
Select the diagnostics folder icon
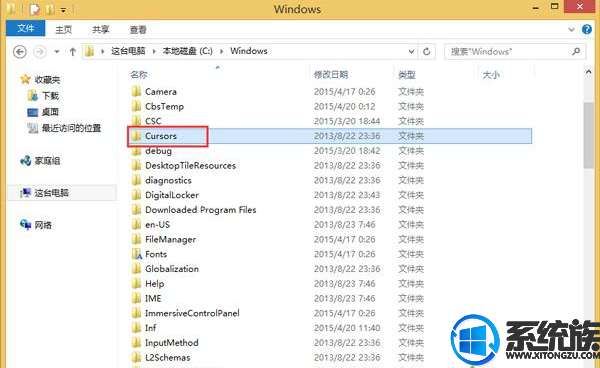point(136,180)
